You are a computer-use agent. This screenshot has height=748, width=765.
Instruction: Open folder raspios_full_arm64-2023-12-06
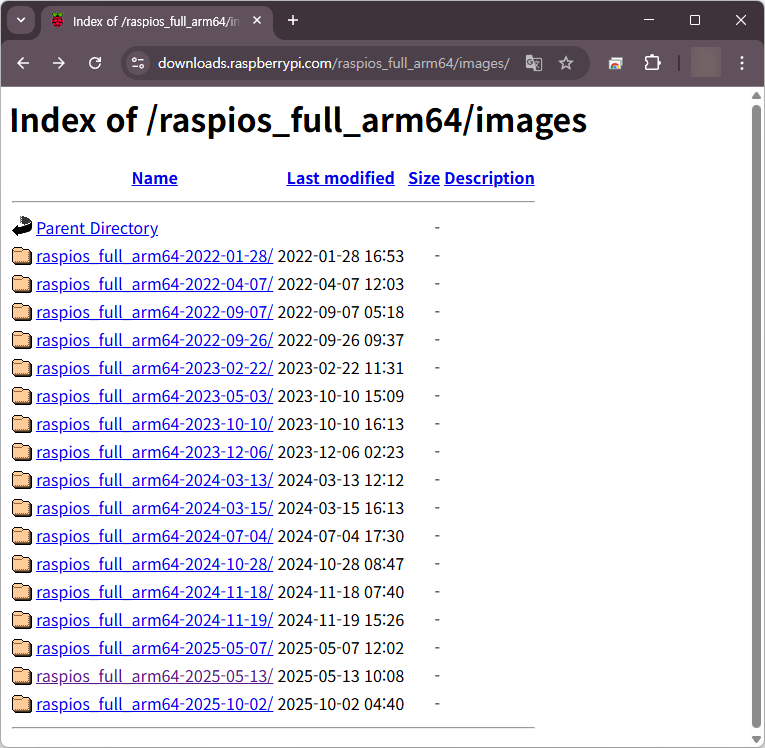coord(155,452)
